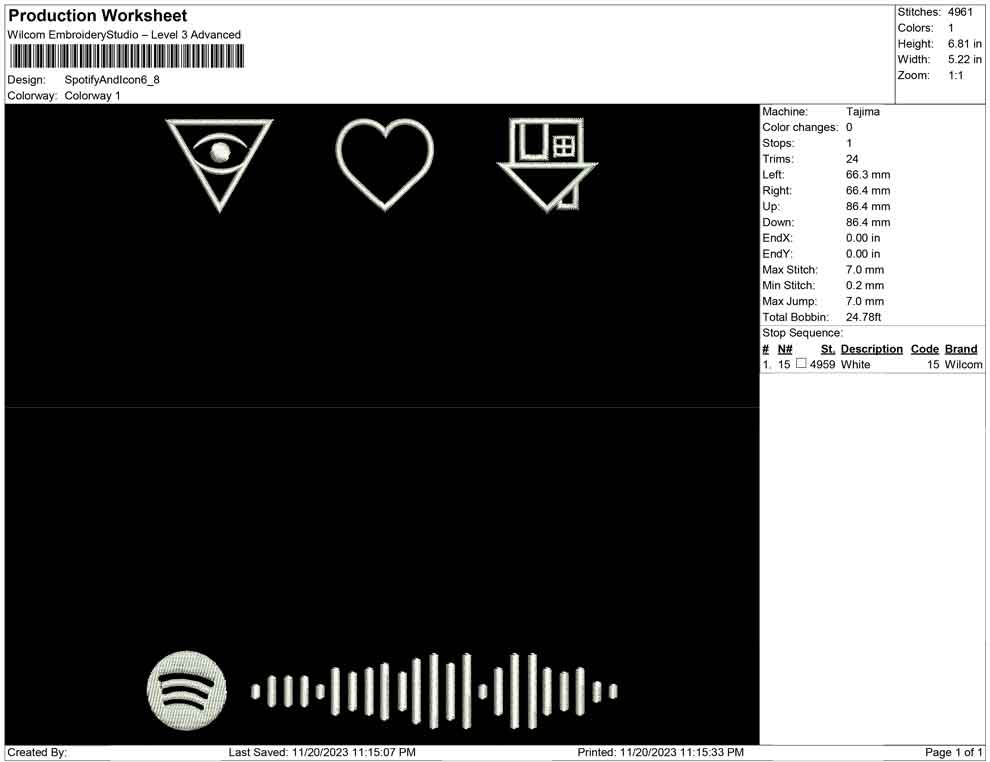Click the Stitches value '4961'
The width and height of the screenshot is (990, 762).
(x=960, y=12)
